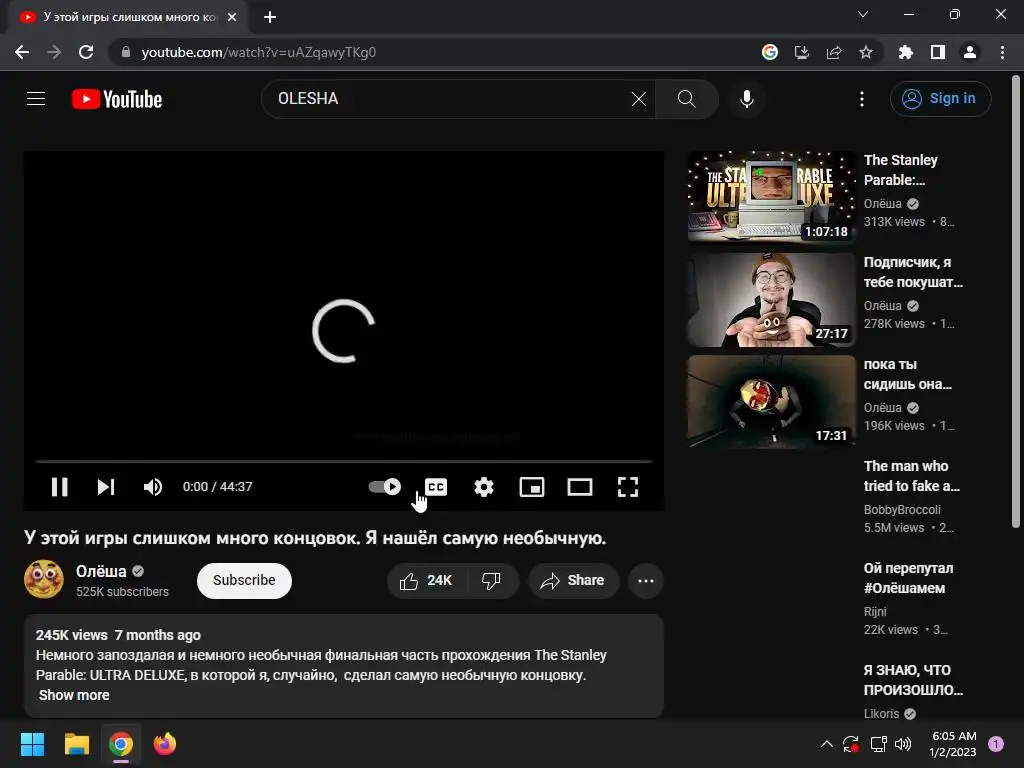Open 'пока ты сидишь она...' title

908,374
